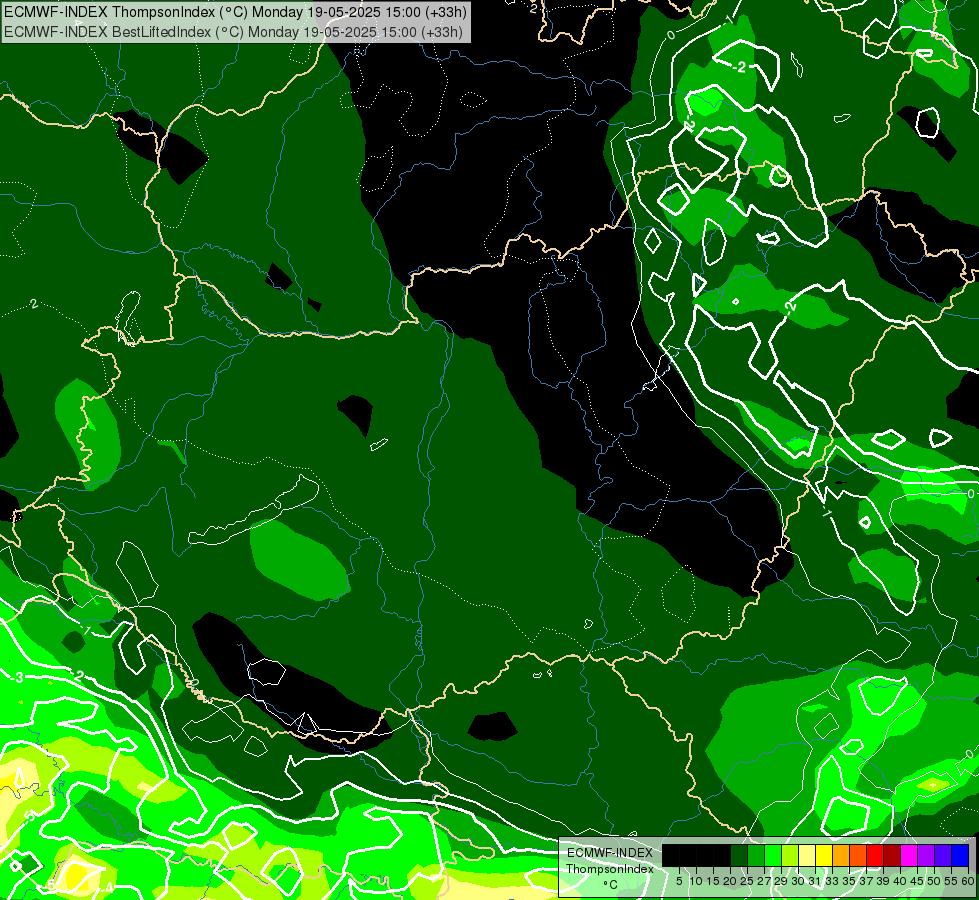The height and width of the screenshot is (900, 979).
Task: Click the bright green 27–29 legend swatch
Action: tap(773, 855)
